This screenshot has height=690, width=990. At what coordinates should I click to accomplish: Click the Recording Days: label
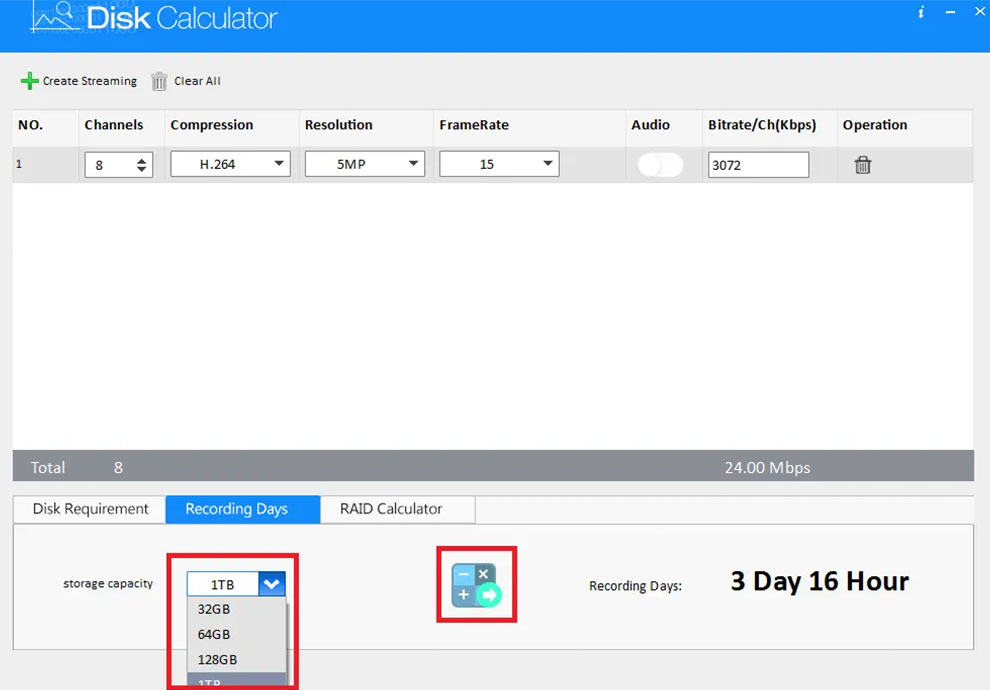(x=635, y=586)
